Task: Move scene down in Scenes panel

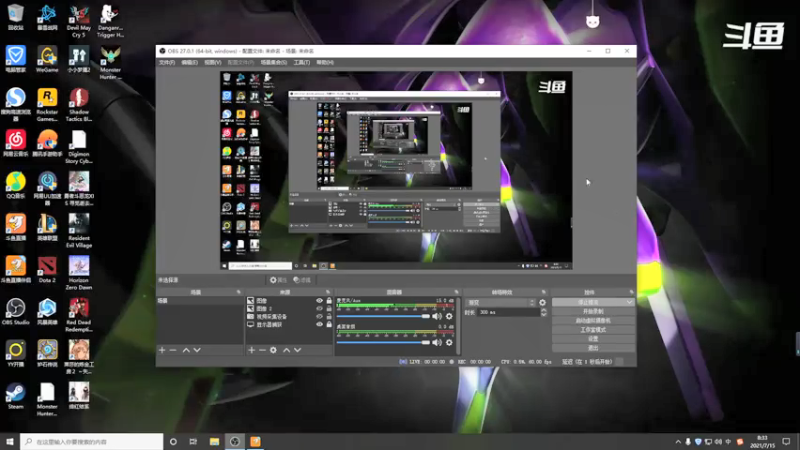Action: click(x=197, y=350)
